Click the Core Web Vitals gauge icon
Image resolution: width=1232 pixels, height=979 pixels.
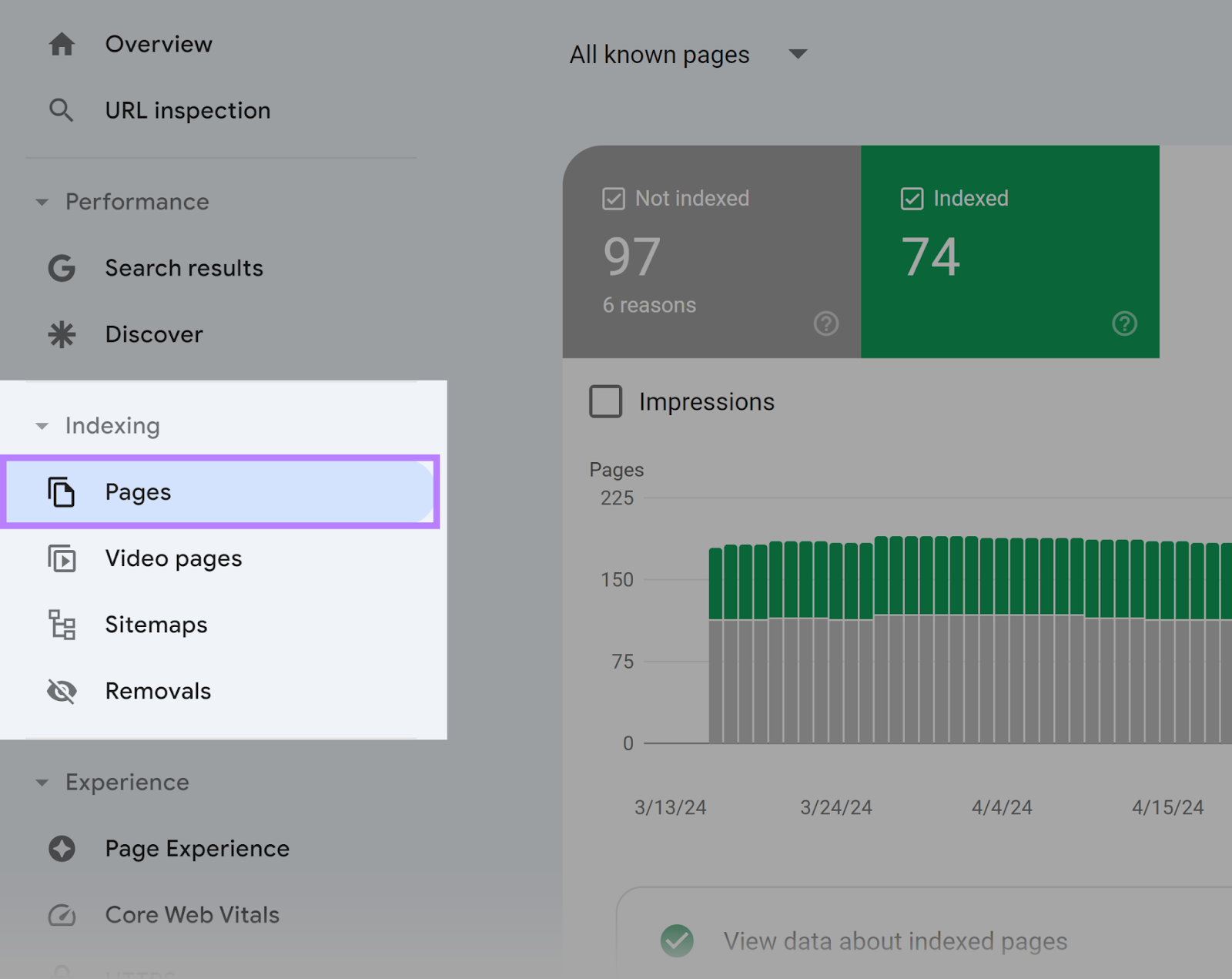point(62,914)
